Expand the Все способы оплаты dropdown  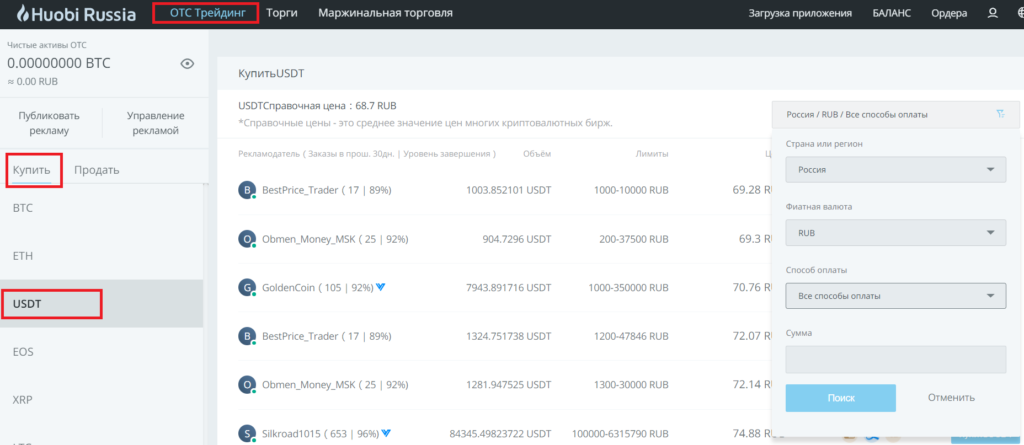tap(896, 296)
